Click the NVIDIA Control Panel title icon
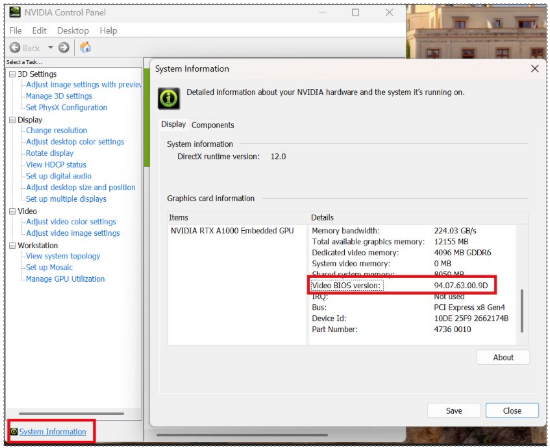This screenshot has width=550, height=448. [x=15, y=12]
